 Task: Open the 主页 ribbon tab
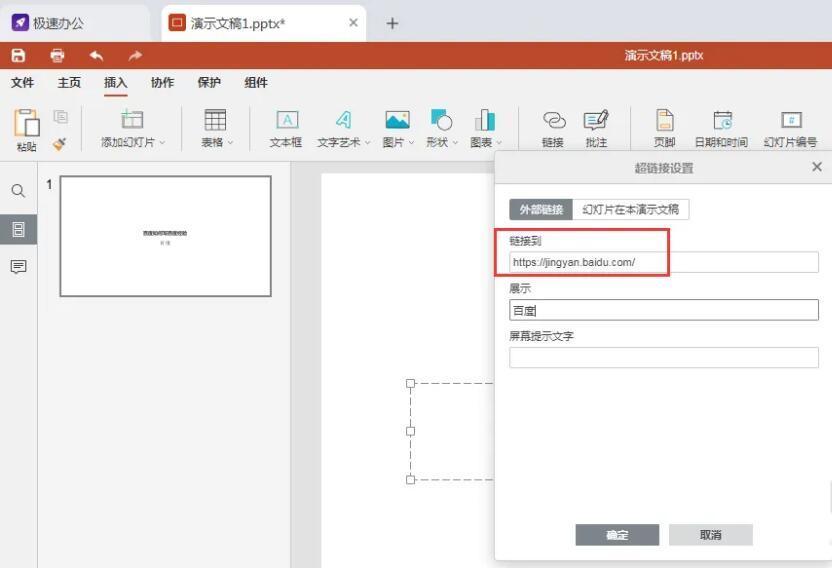(69, 83)
